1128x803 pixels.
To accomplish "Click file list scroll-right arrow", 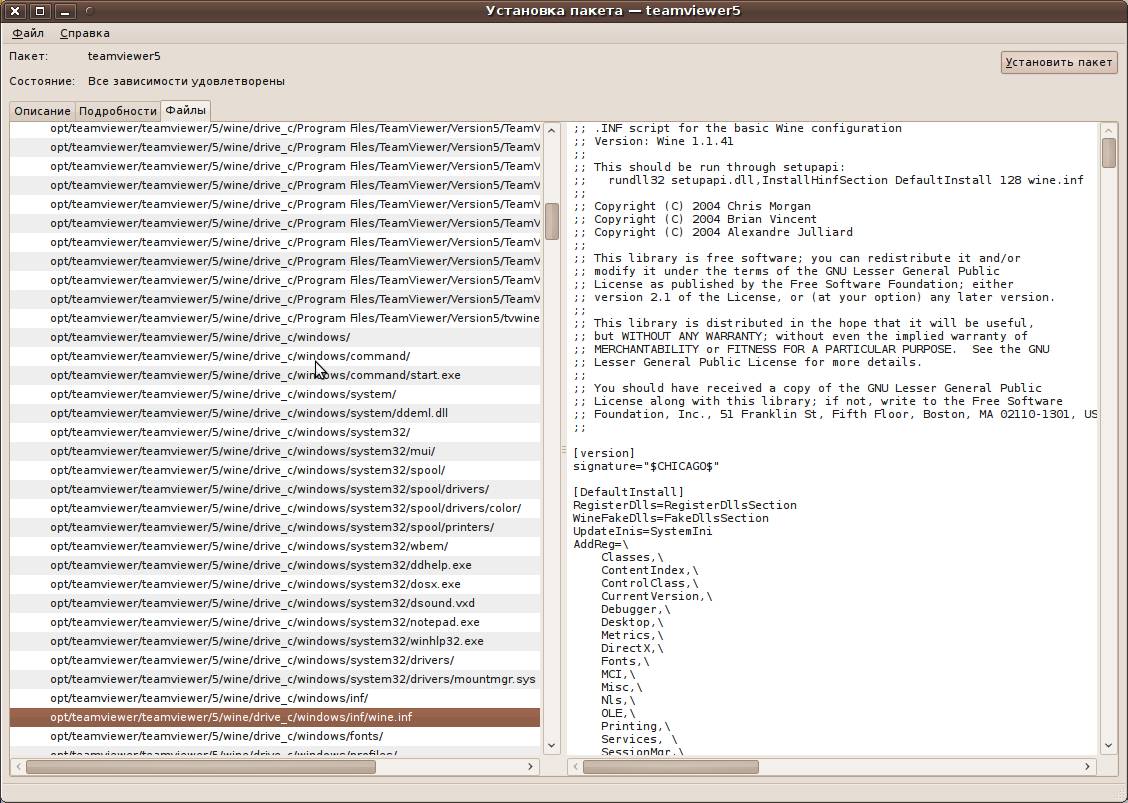I will 531,766.
